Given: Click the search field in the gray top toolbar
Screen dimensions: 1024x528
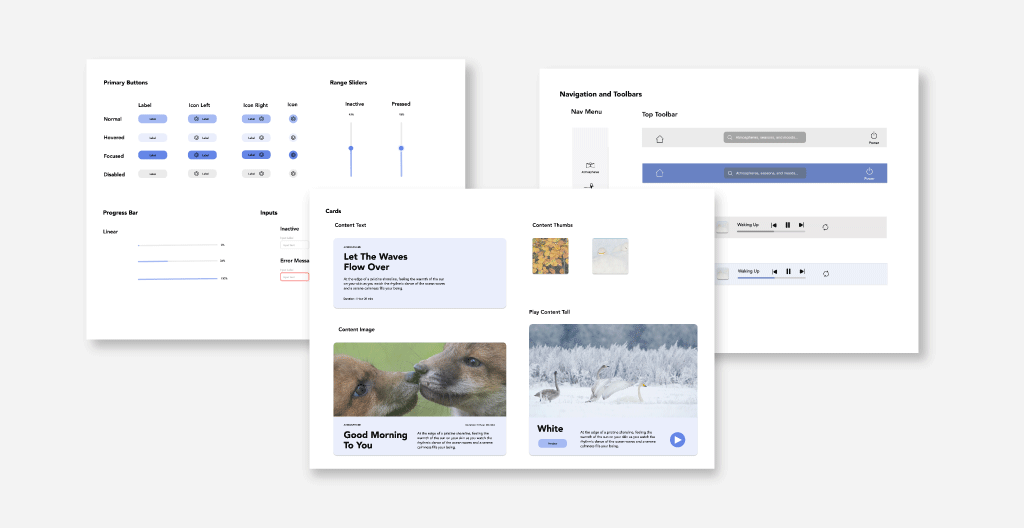Looking at the screenshot, I should click(765, 137).
